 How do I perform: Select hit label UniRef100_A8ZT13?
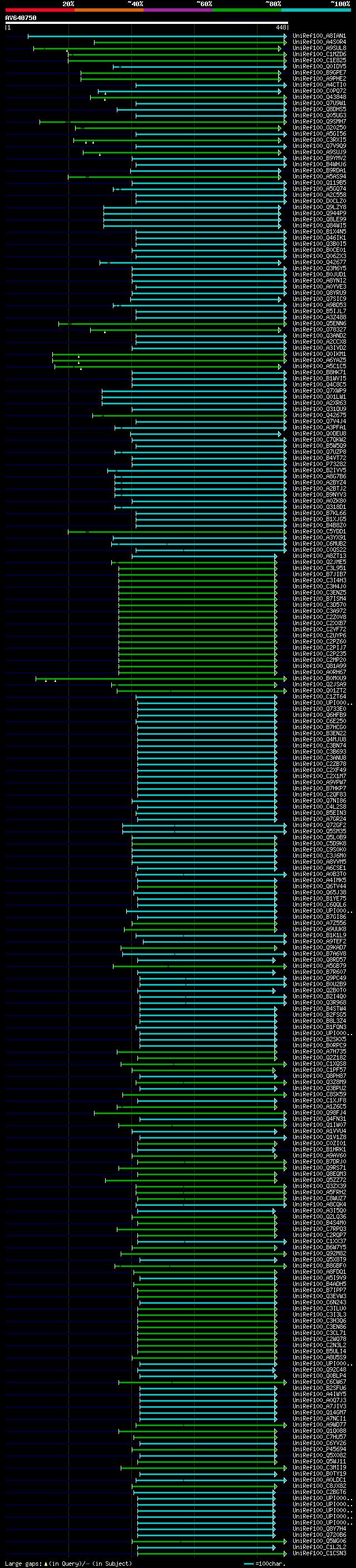click(319, 556)
